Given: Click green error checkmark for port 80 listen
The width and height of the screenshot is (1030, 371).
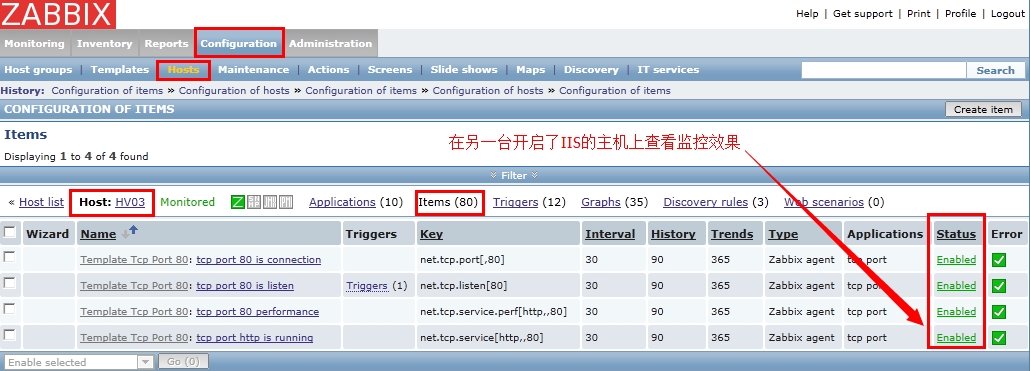Looking at the screenshot, I should pyautogui.click(x=999, y=286).
